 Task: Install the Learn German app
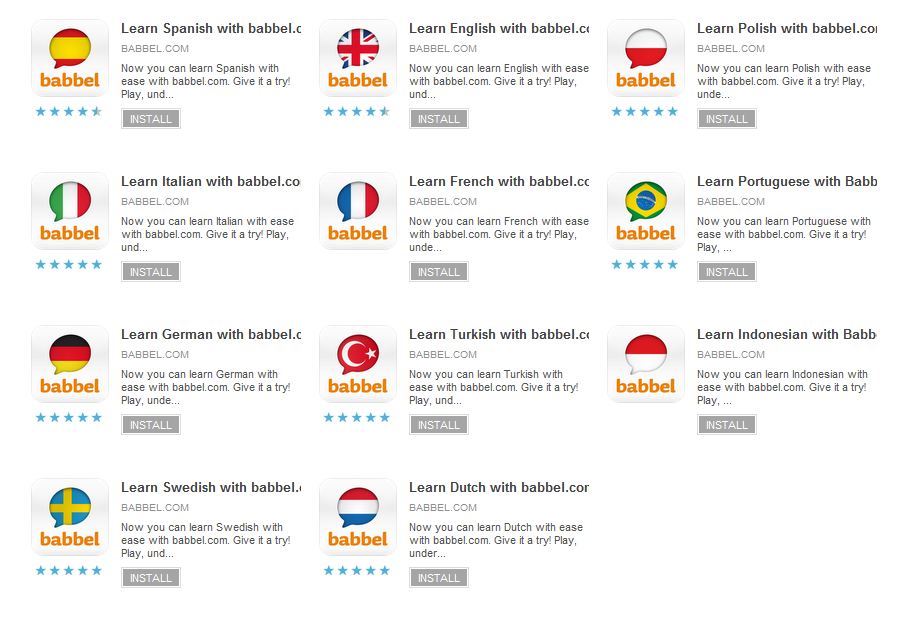(x=150, y=424)
